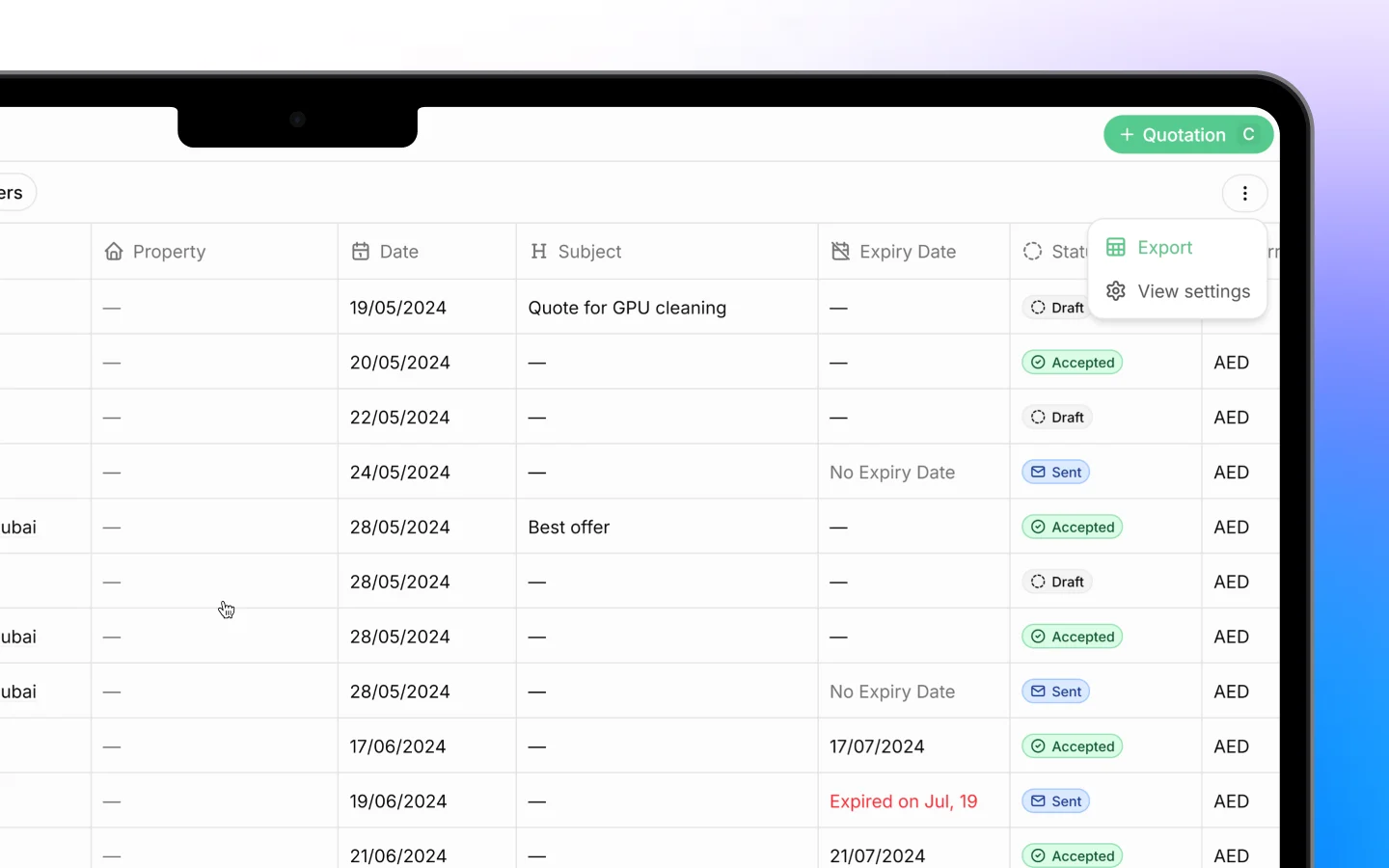1389x868 pixels.
Task: Click the gear icon beside View settings
Action: [x=1116, y=291]
